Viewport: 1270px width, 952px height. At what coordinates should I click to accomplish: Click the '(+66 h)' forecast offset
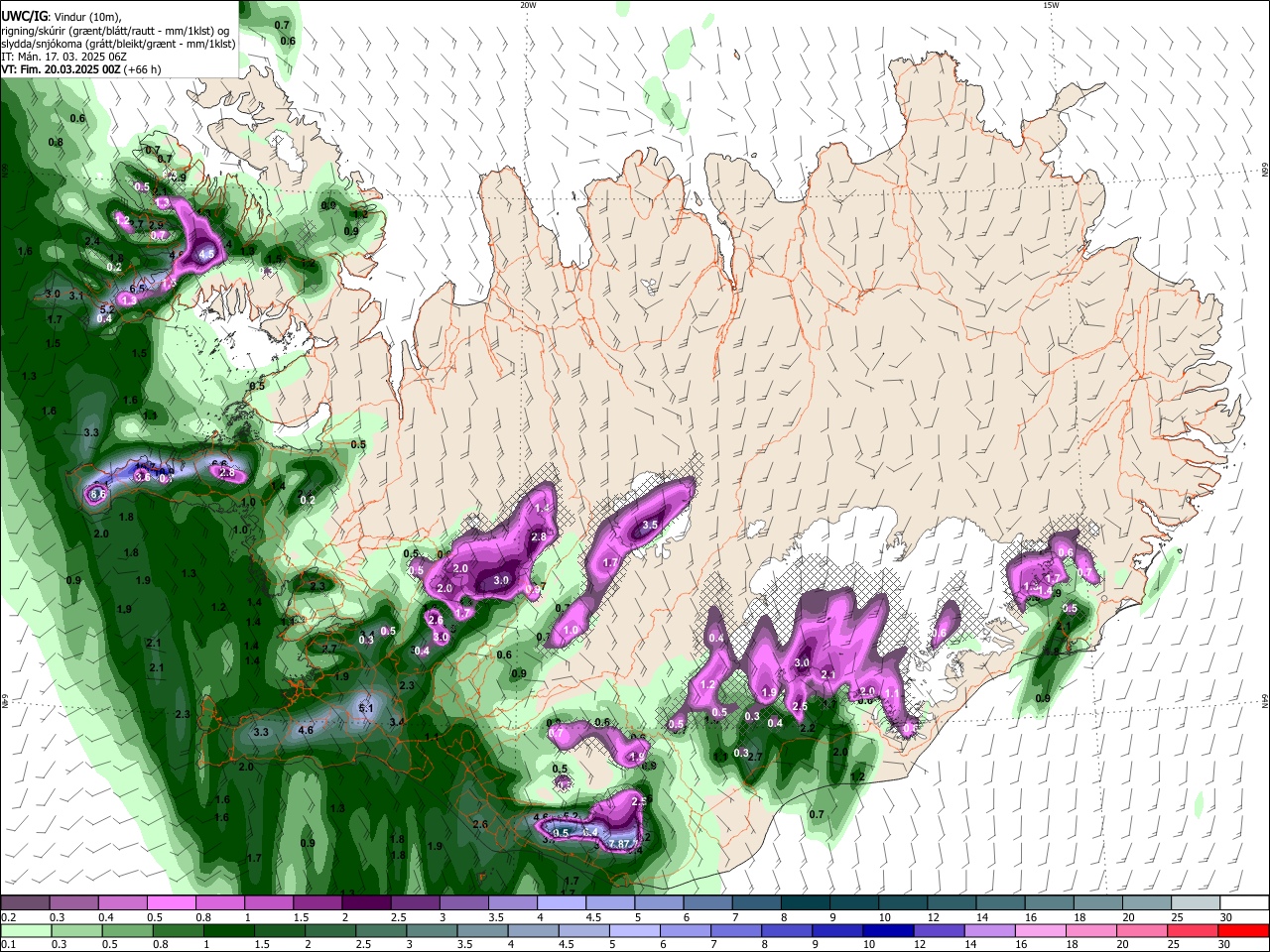[x=142, y=69]
